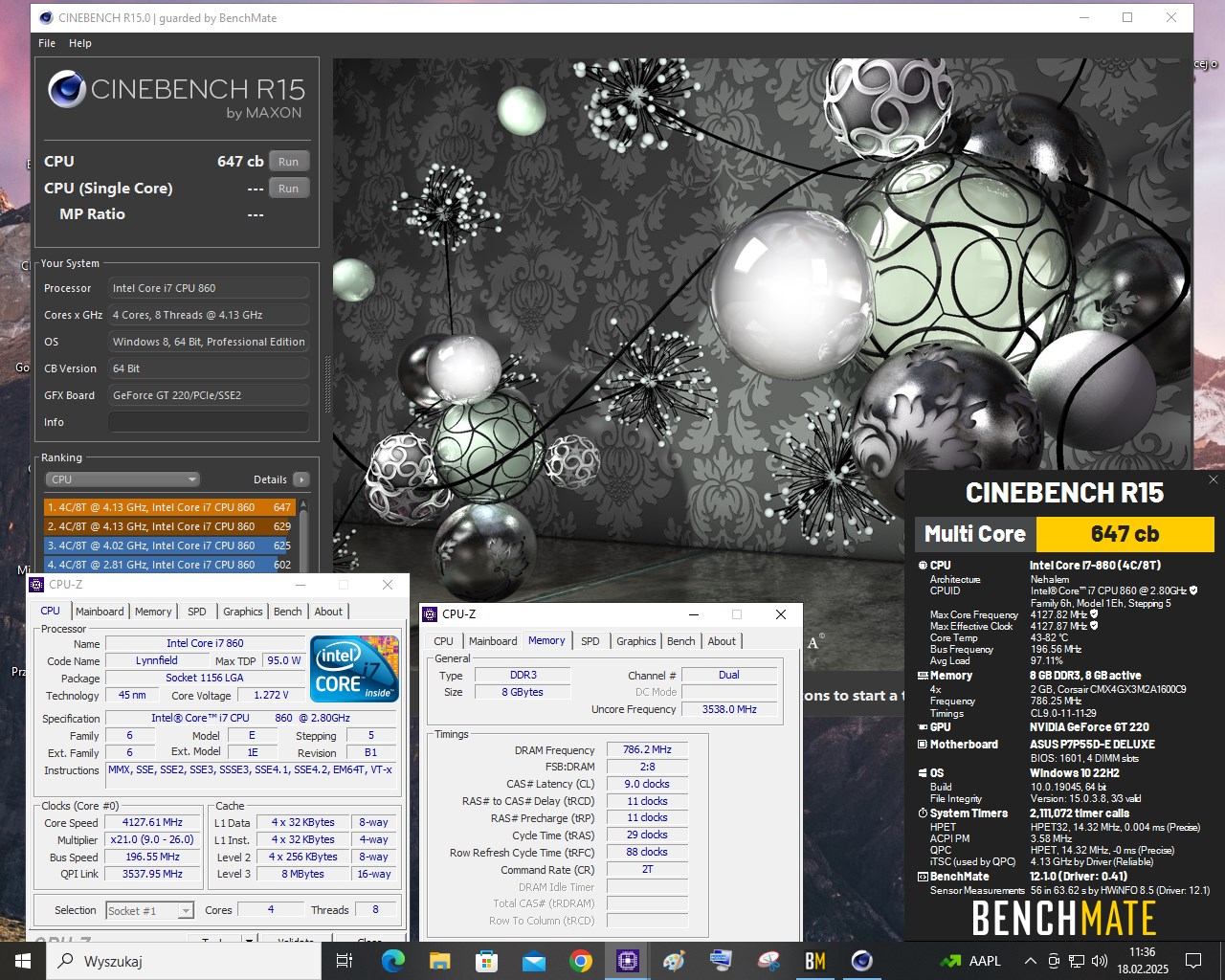Click the Windows search box labeled Wyszukaj
This screenshot has width=1225, height=980.
pos(186,961)
